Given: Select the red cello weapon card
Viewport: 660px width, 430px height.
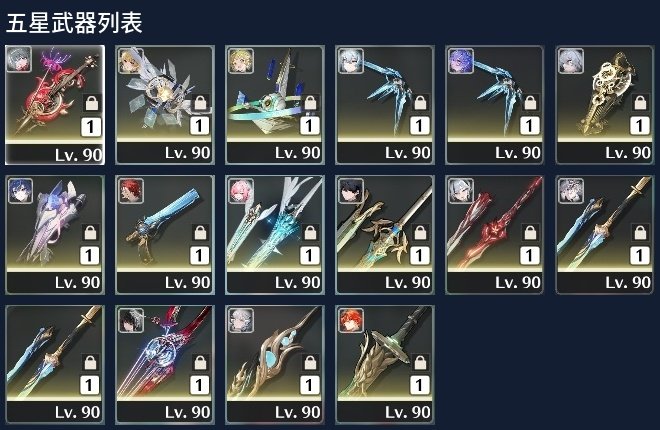Looking at the screenshot, I should click(55, 105).
